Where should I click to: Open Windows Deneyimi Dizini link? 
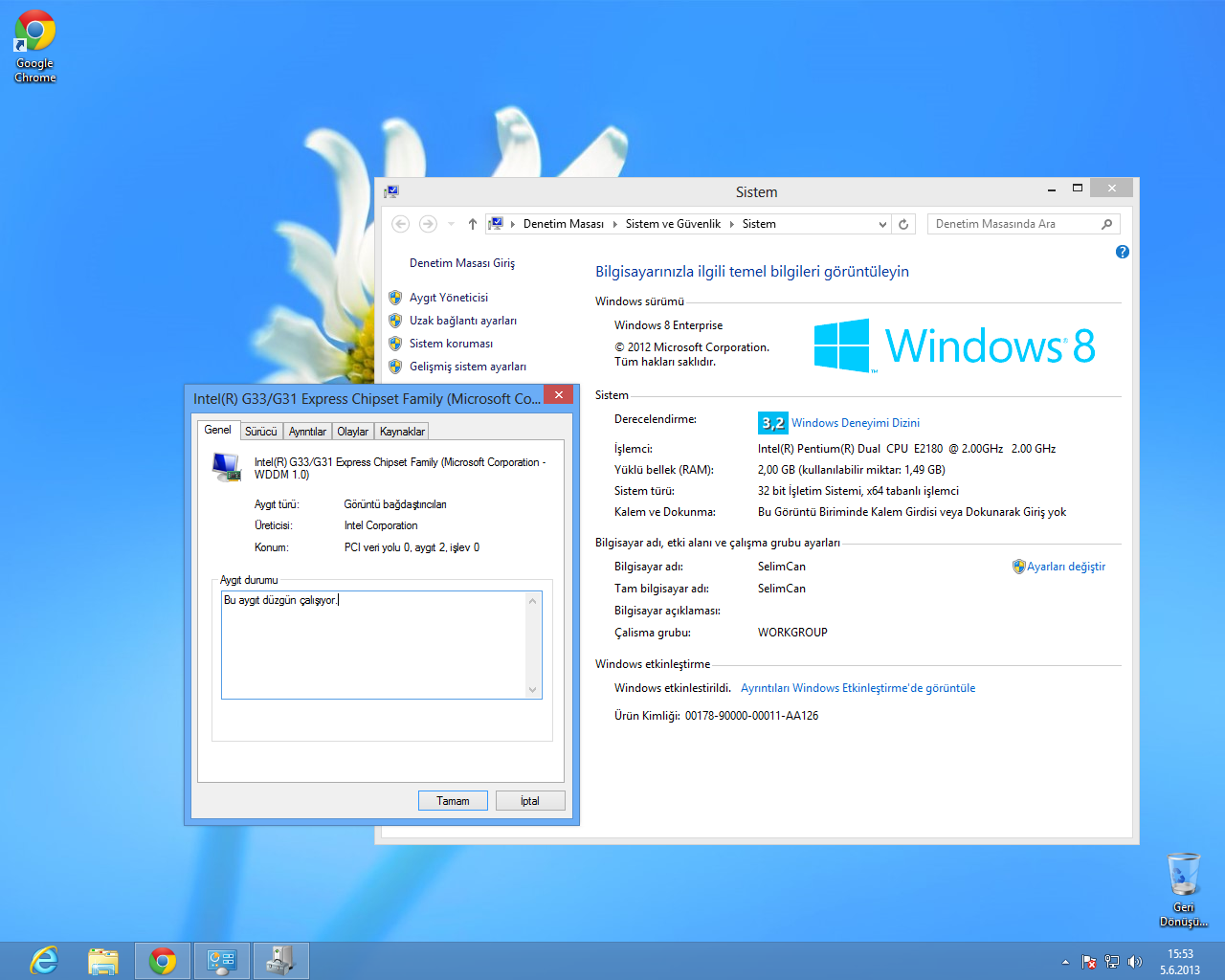click(x=855, y=423)
